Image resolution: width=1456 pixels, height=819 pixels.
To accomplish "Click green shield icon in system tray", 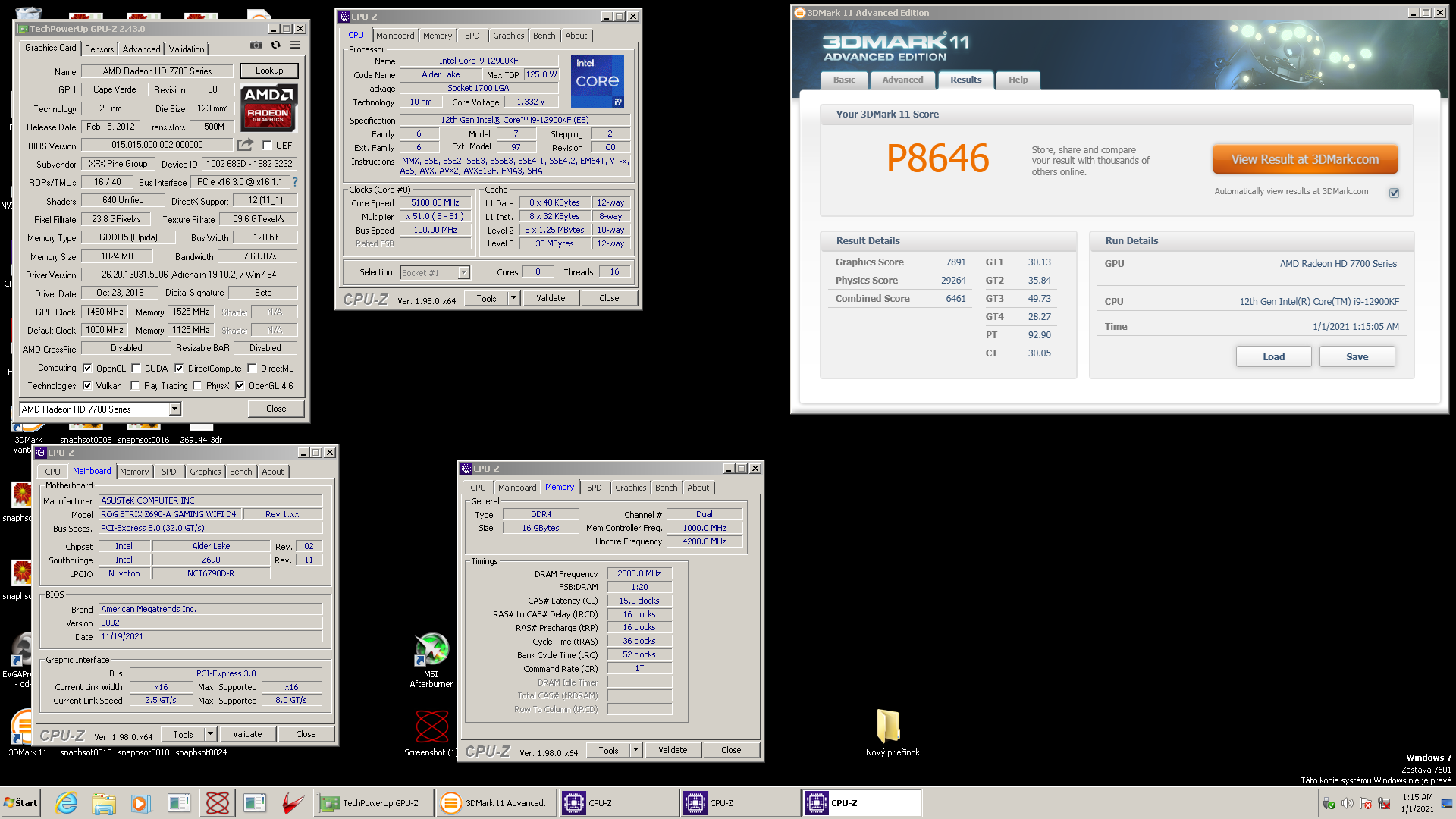I will pos(1329,803).
